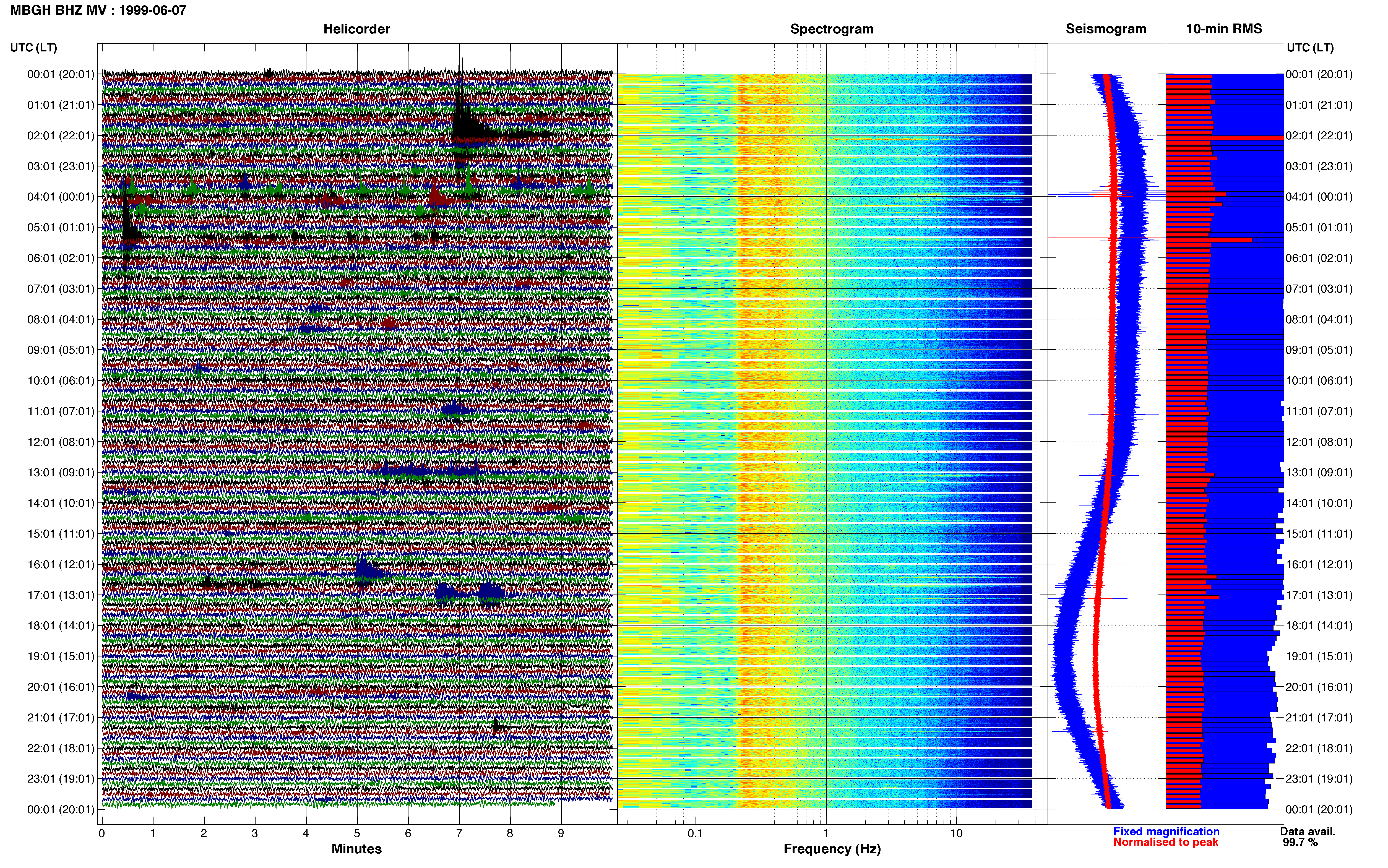The width and height of the screenshot is (1388, 868).
Task: Click the left time label '21:01 (17:01)'
Action: click(60, 718)
